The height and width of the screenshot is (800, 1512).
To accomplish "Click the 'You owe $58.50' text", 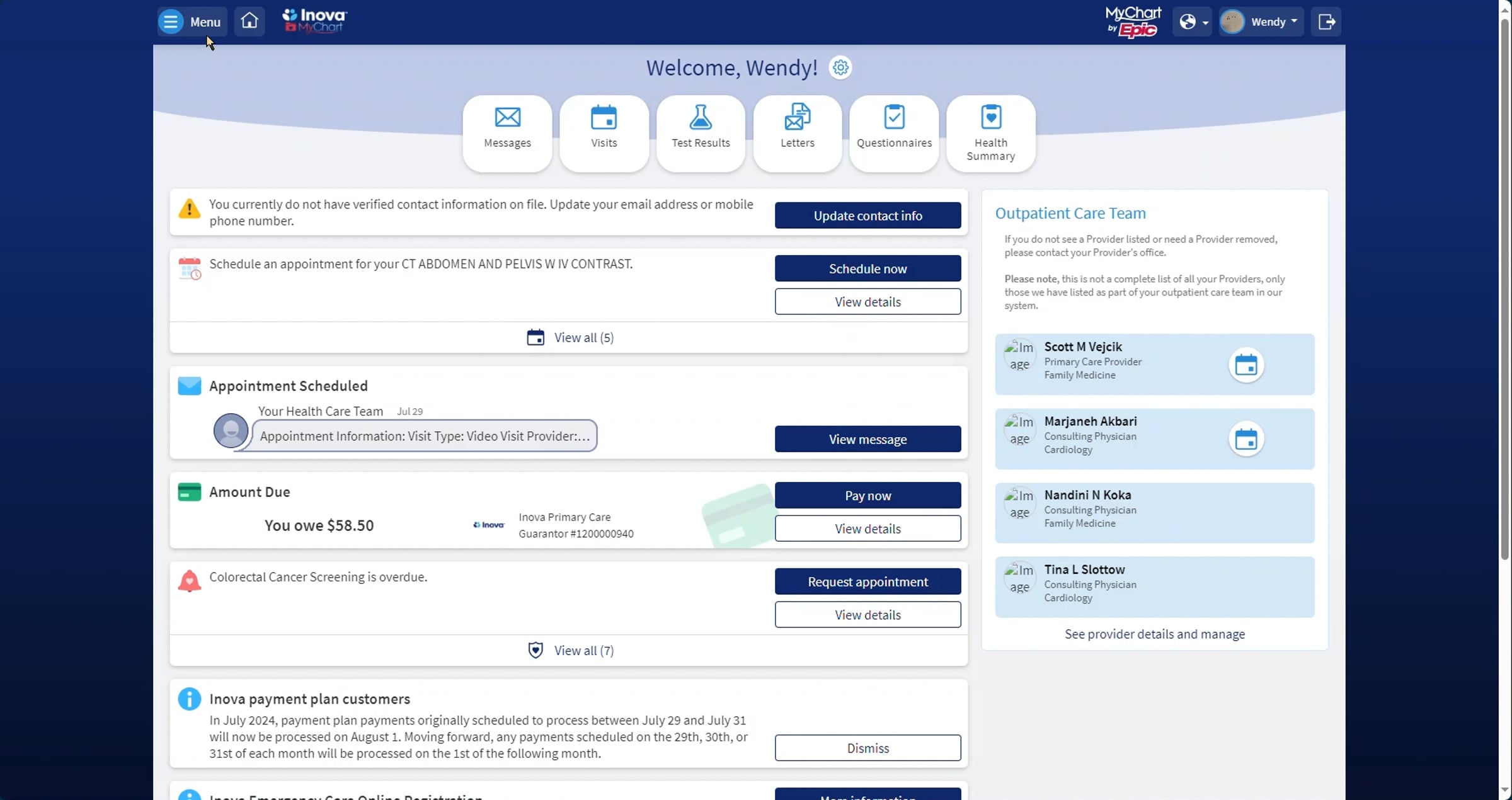I will click(319, 525).
